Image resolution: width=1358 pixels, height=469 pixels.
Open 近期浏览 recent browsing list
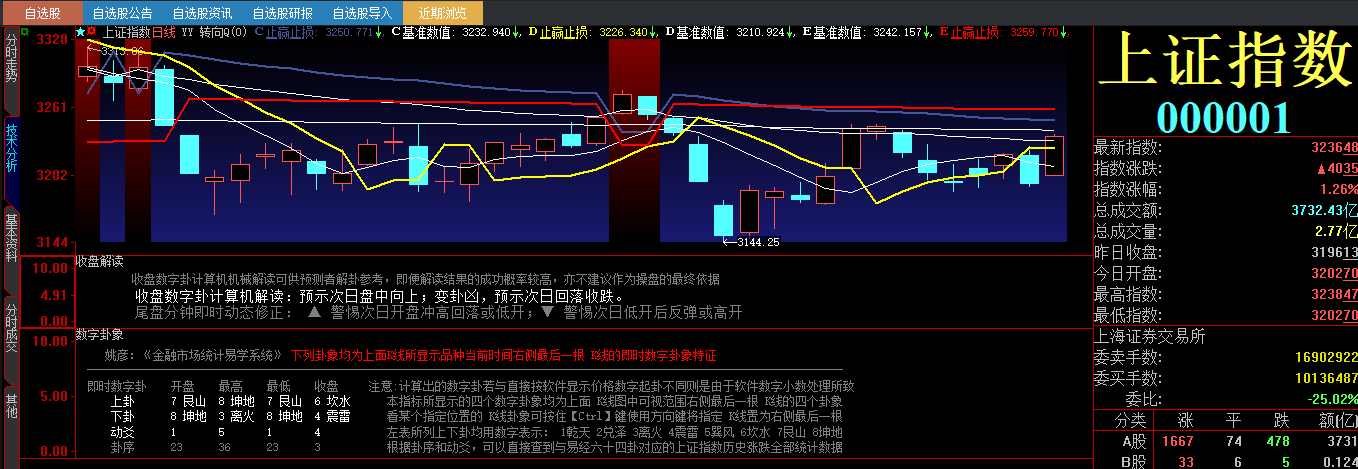(442, 13)
